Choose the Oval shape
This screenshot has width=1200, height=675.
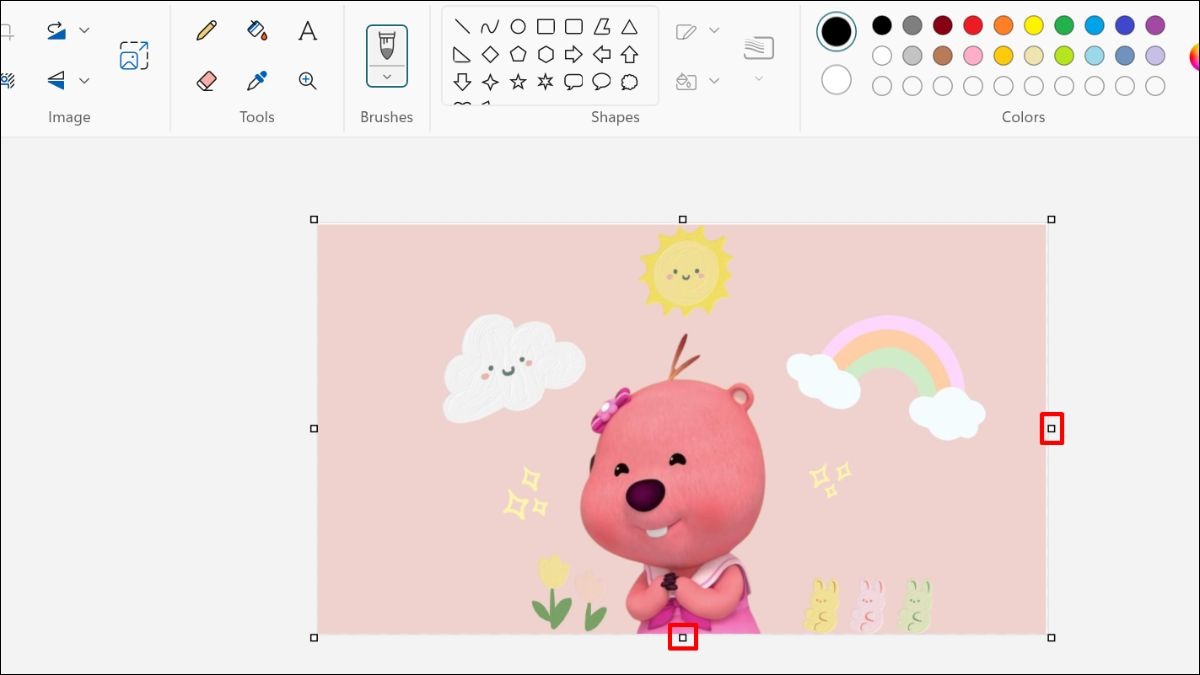[x=518, y=27]
